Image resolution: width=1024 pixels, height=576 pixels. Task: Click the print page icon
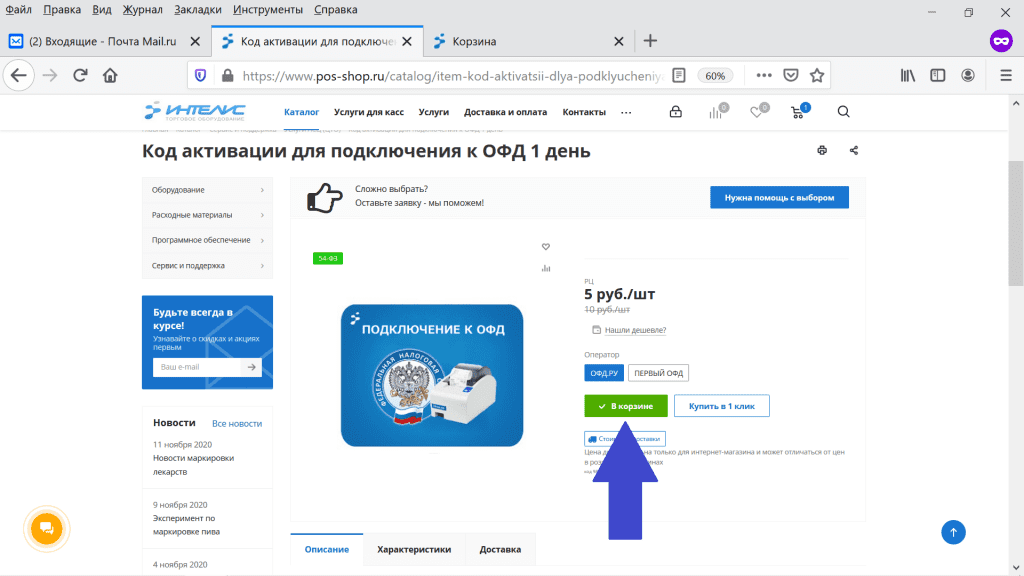[x=822, y=151]
